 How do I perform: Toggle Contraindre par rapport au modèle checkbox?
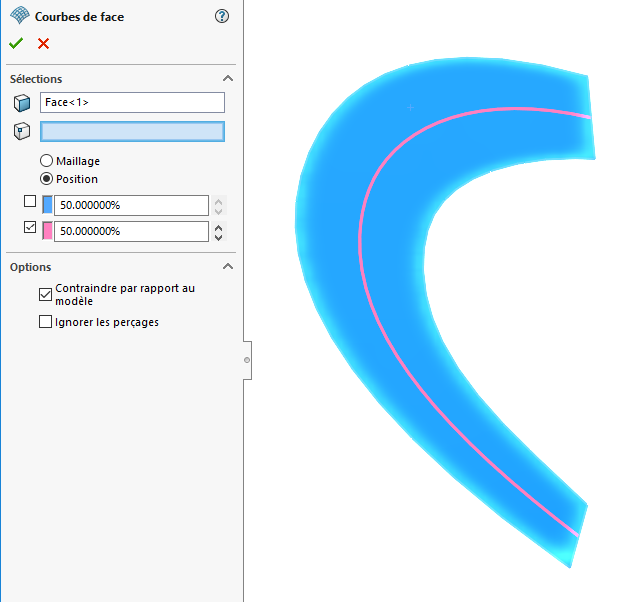46,295
